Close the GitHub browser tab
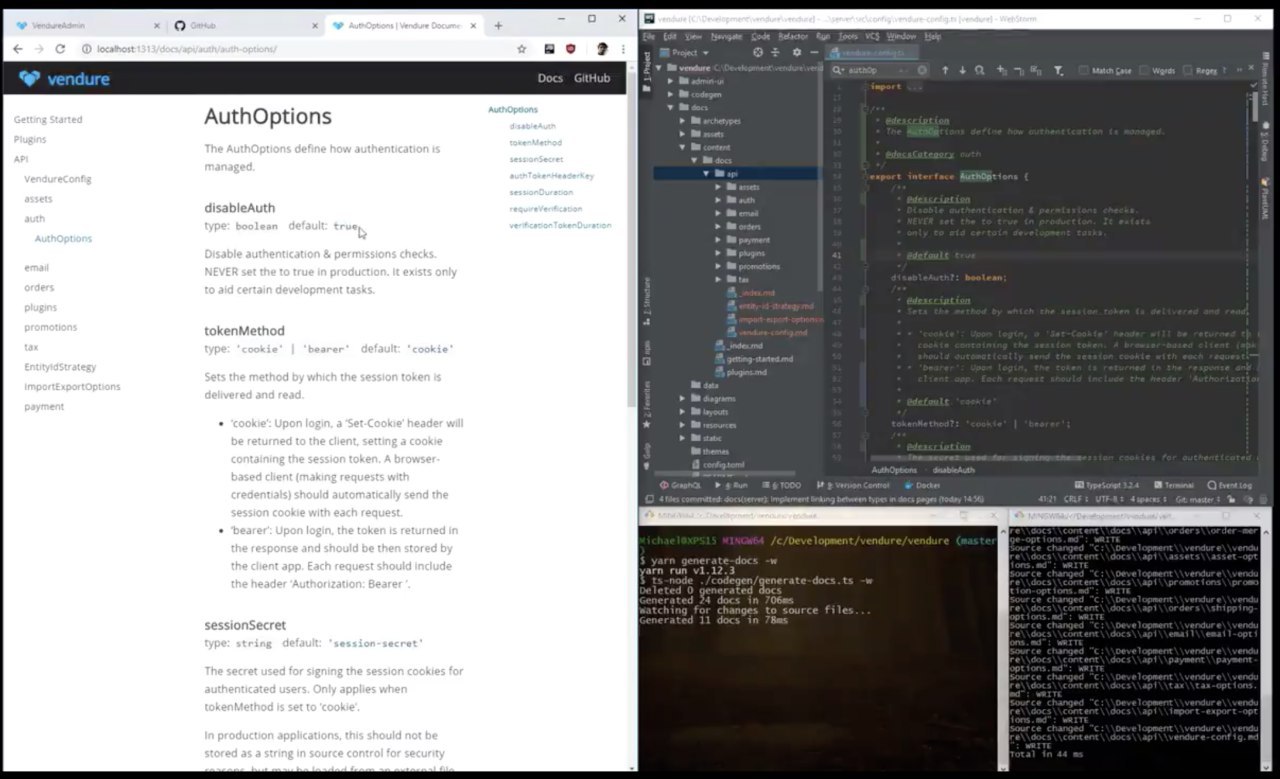 point(314,25)
